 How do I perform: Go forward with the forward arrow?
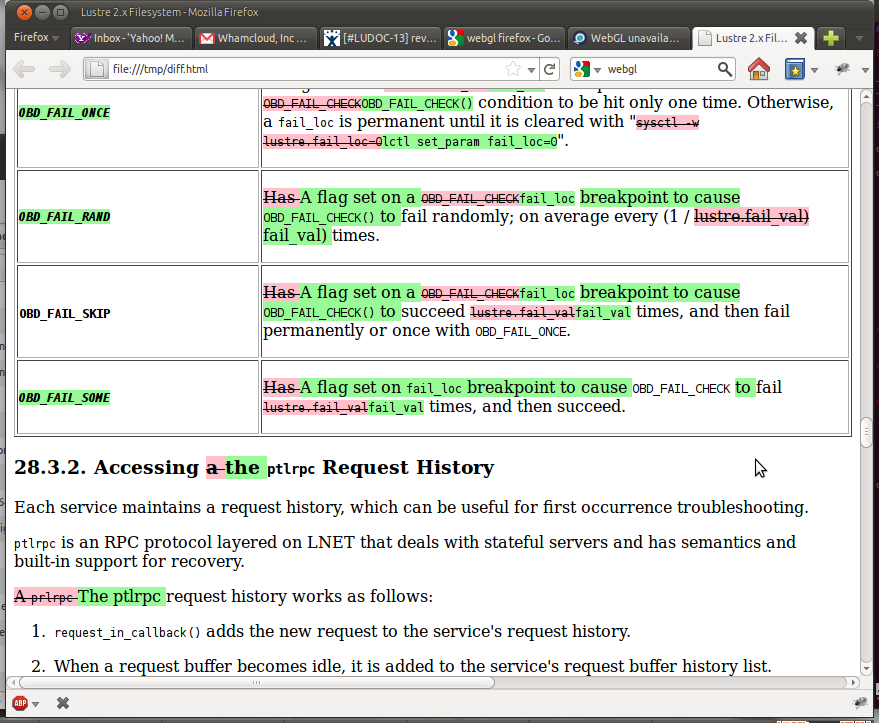[59, 69]
